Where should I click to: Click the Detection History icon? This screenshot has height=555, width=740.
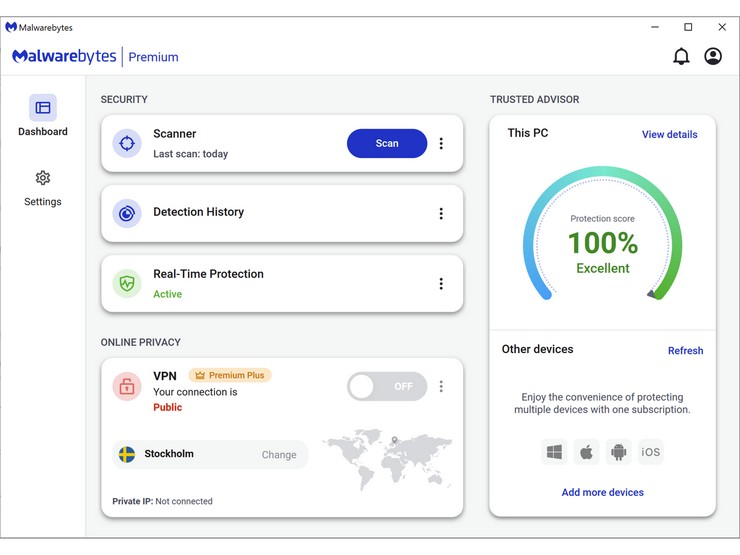[127, 213]
